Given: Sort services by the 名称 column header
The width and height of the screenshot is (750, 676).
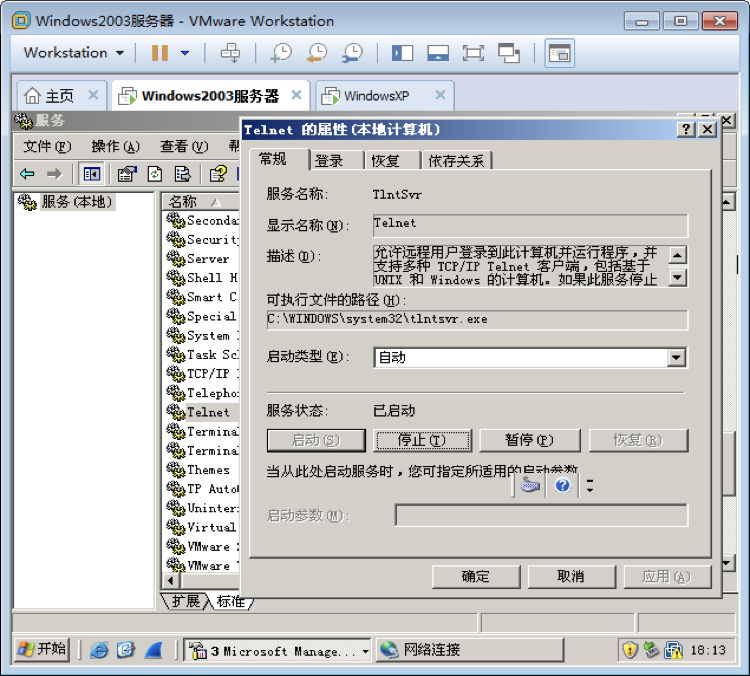Looking at the screenshot, I should [x=201, y=201].
